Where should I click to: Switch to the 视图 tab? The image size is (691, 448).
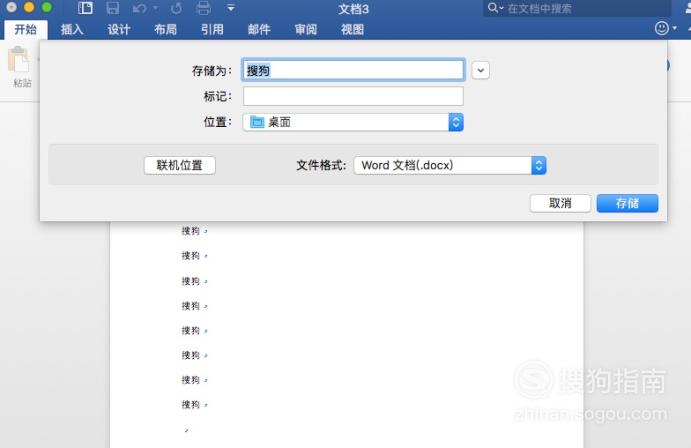tap(352, 30)
